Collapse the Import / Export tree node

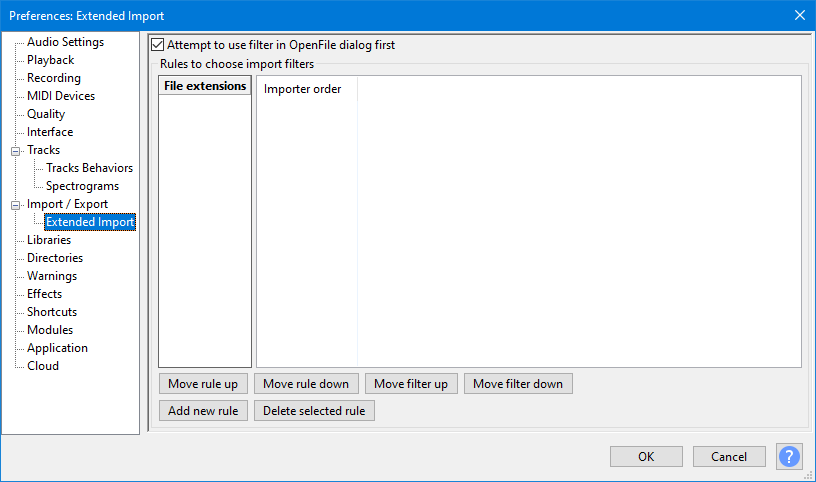(16, 205)
